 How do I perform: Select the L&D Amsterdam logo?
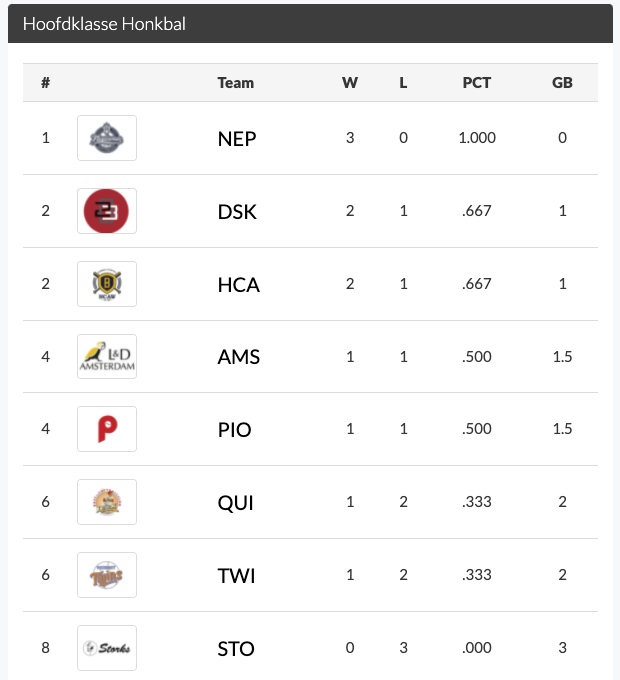pyautogui.click(x=107, y=357)
